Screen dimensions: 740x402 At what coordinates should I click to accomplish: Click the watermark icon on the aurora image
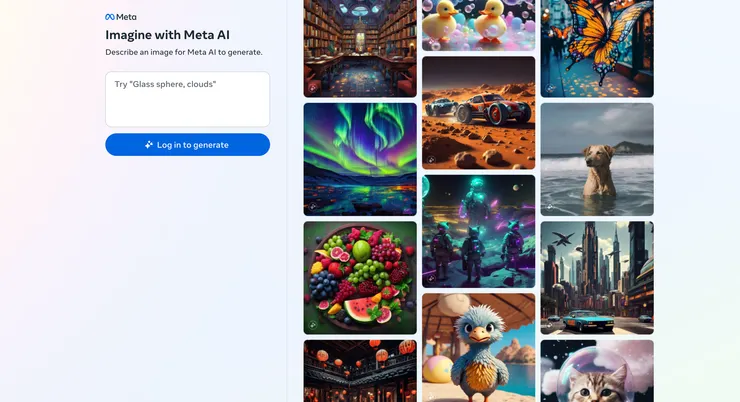click(x=312, y=207)
